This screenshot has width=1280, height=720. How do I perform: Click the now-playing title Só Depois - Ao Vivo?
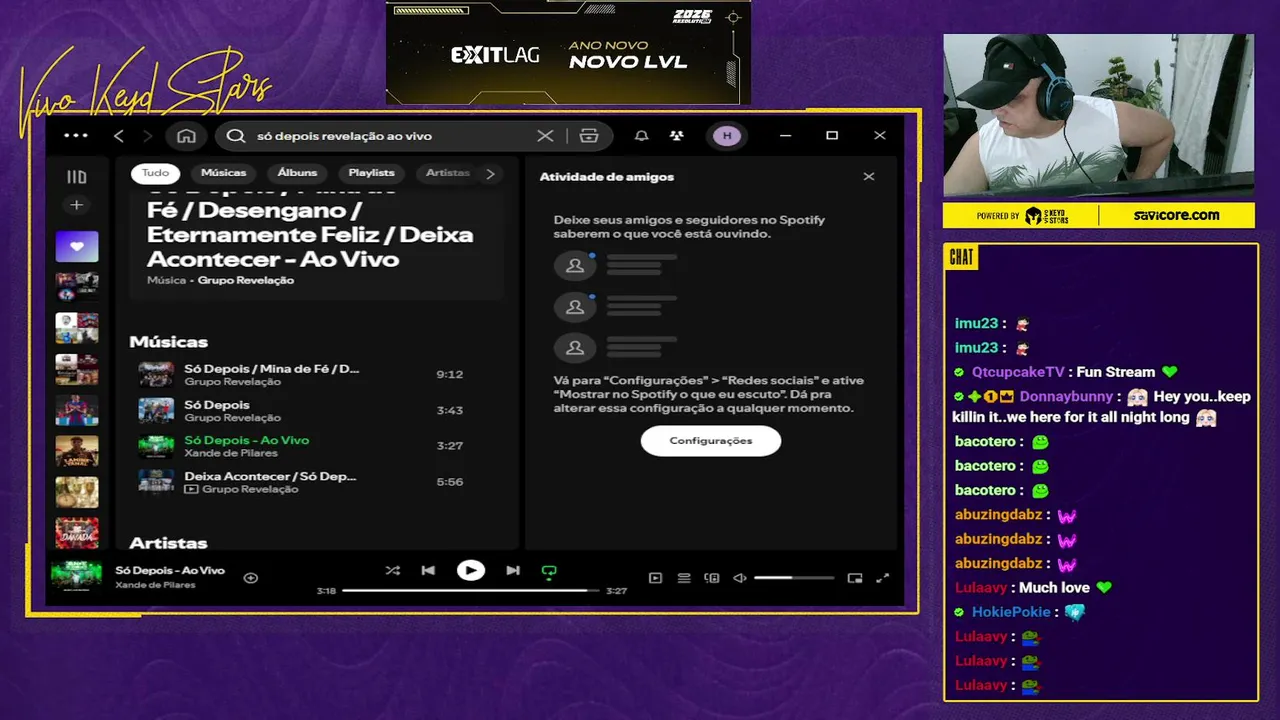pyautogui.click(x=170, y=570)
